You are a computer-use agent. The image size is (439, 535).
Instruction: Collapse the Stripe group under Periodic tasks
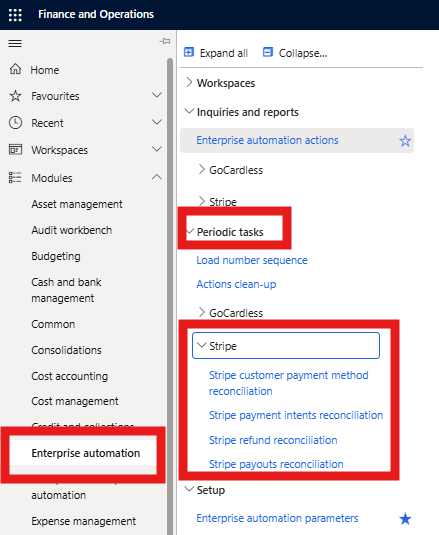tap(286, 346)
